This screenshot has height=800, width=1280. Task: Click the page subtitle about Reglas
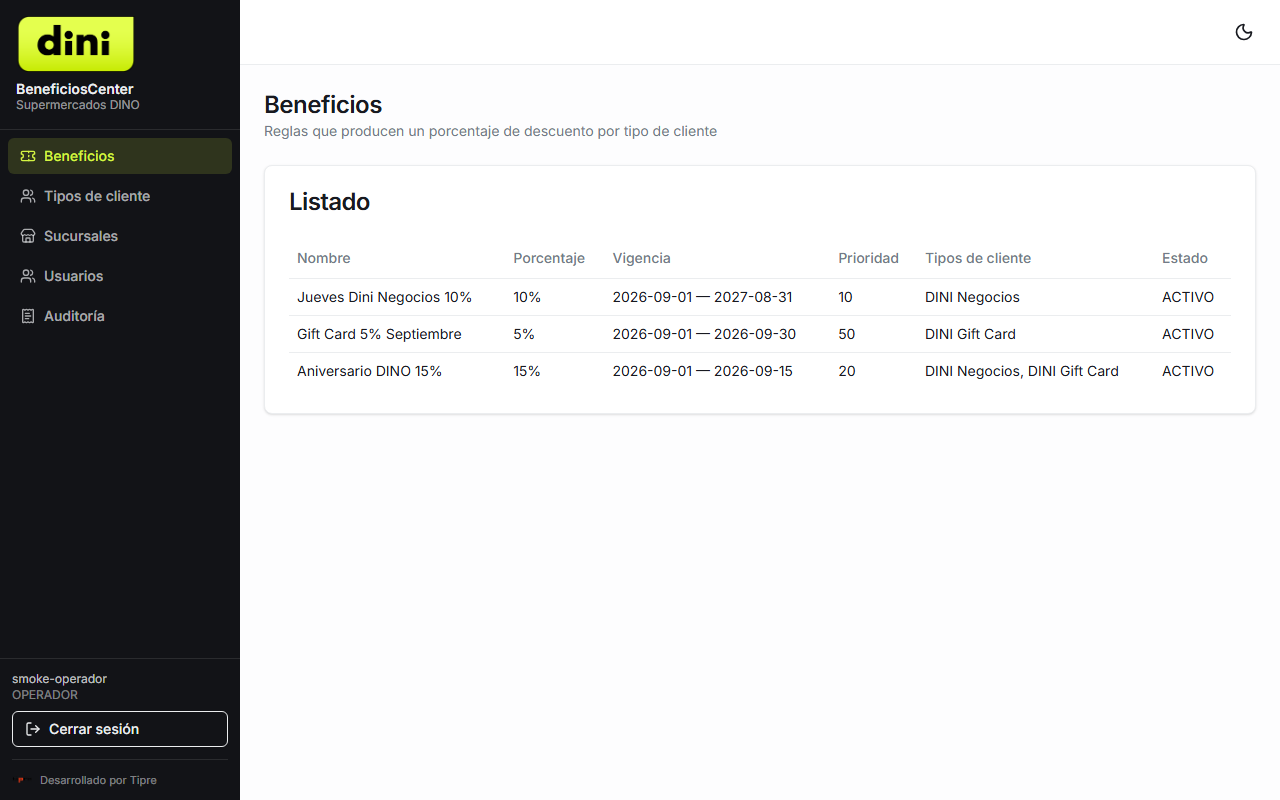click(x=491, y=131)
